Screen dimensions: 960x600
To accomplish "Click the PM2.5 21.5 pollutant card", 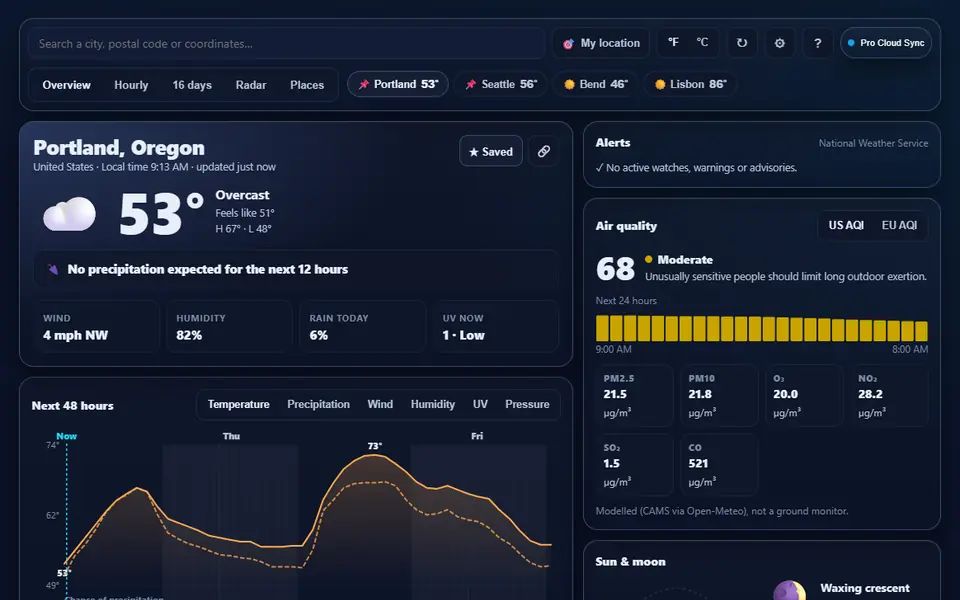I will pos(634,395).
